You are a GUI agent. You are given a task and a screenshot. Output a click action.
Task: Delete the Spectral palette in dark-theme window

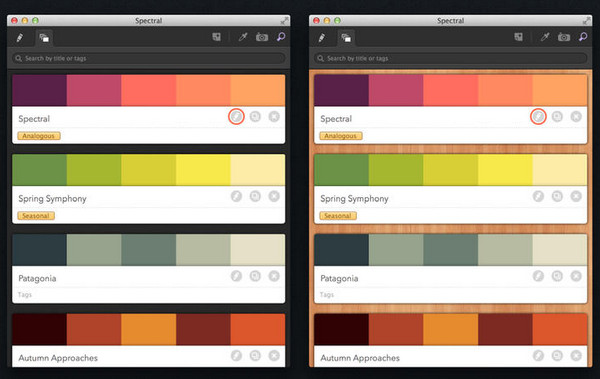pyautogui.click(x=274, y=116)
